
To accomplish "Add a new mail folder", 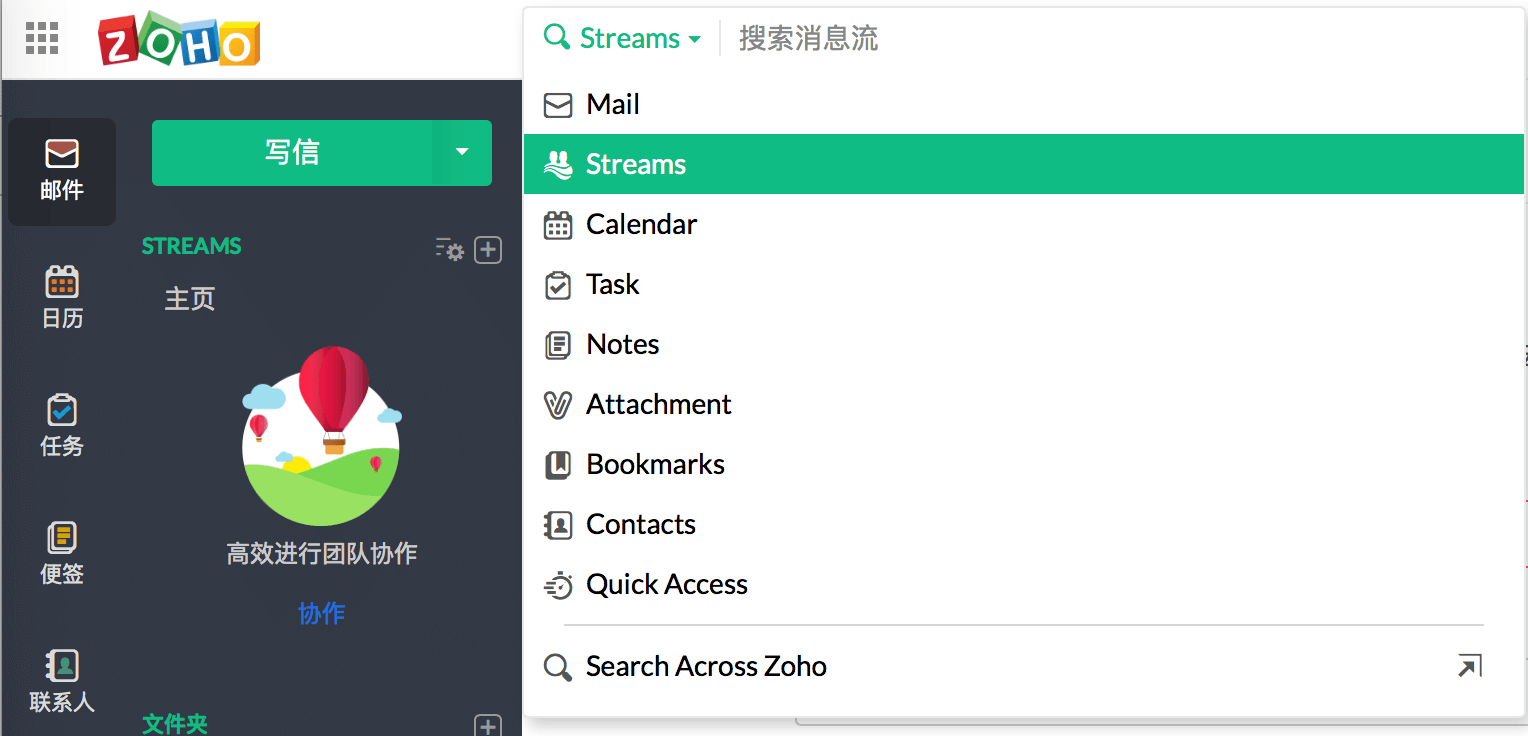I will (488, 726).
